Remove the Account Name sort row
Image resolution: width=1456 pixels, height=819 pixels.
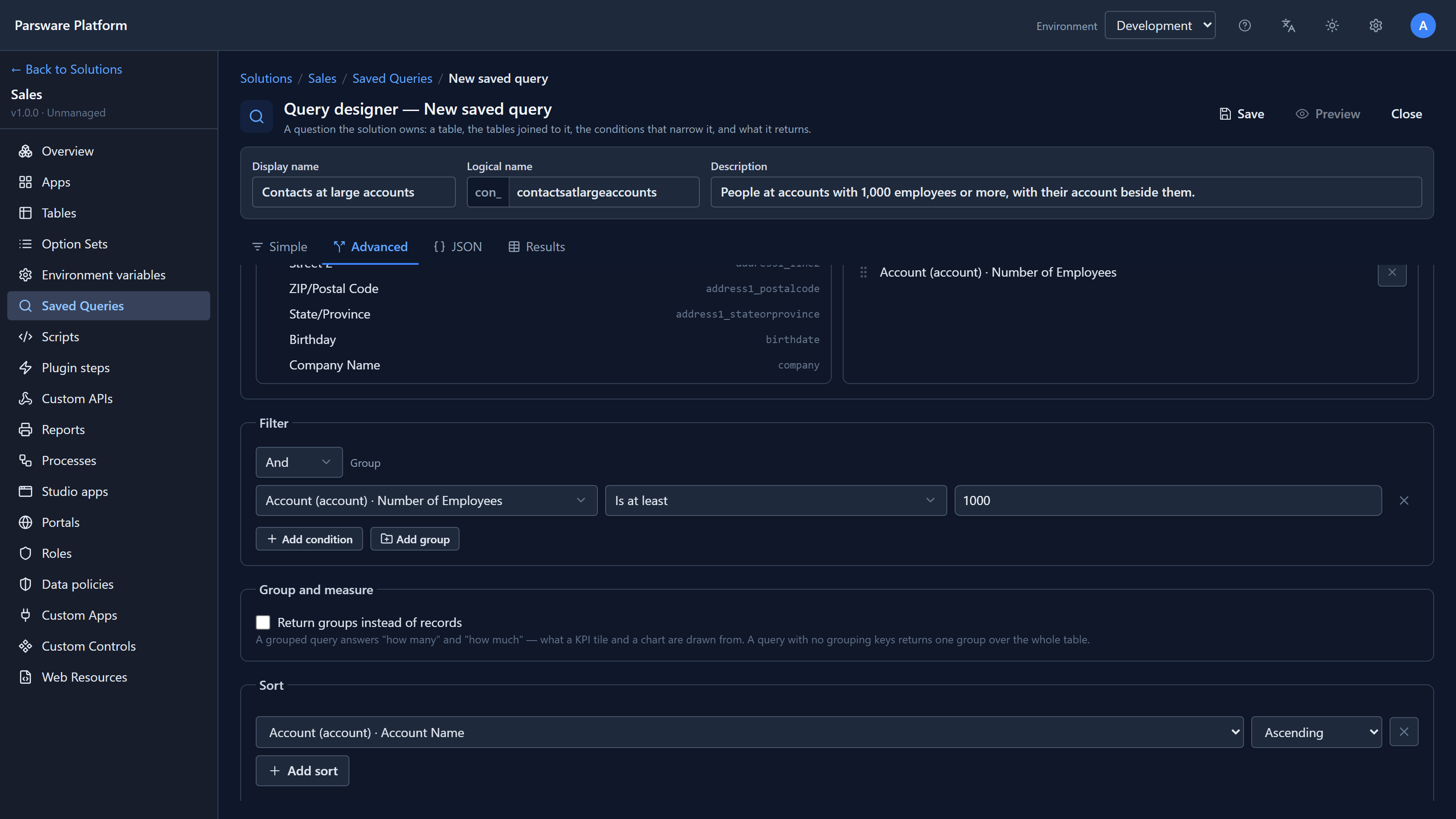point(1404,732)
